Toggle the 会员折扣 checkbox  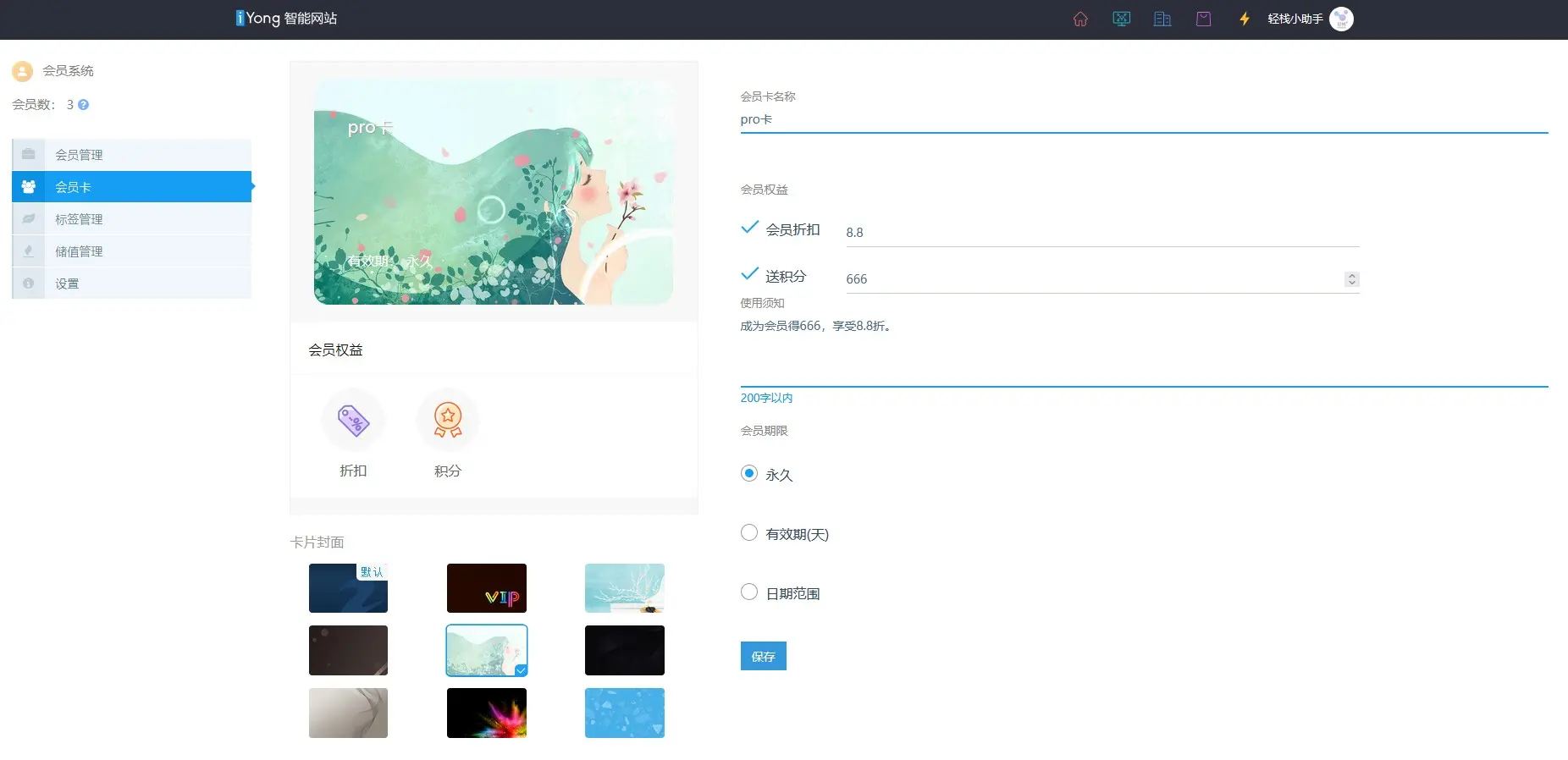pyautogui.click(x=749, y=228)
